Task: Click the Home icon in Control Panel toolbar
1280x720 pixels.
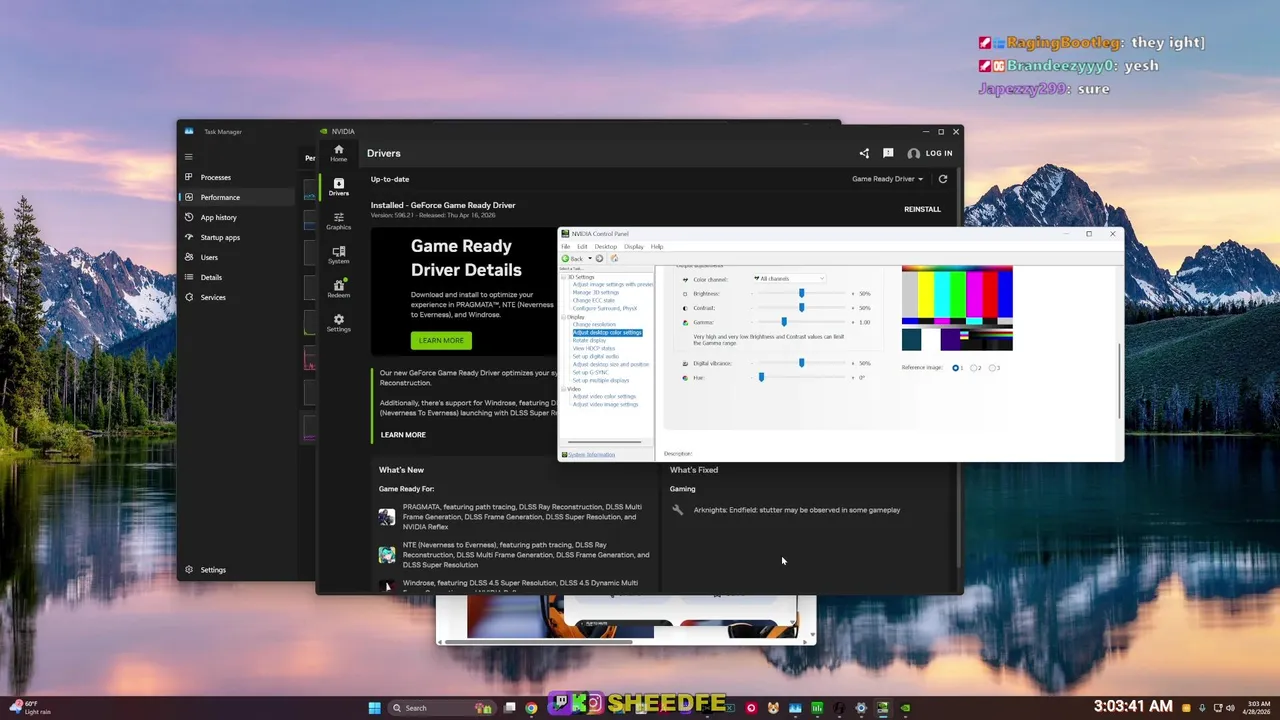Action: [614, 258]
